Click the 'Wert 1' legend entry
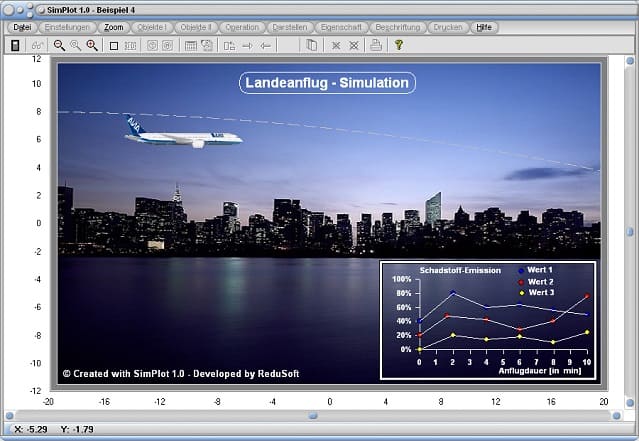This screenshot has width=639, height=441. click(x=535, y=270)
